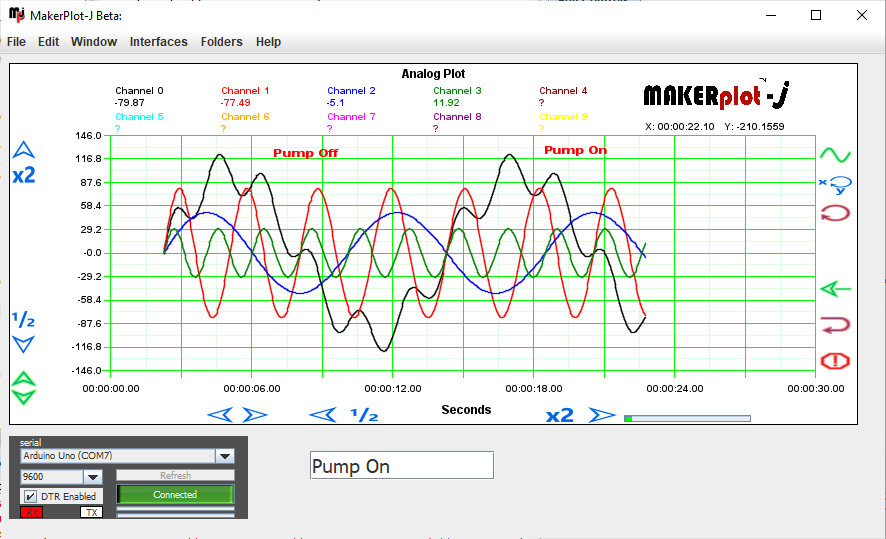The width and height of the screenshot is (886, 539).
Task: Click the green Connected button
Action: click(175, 494)
